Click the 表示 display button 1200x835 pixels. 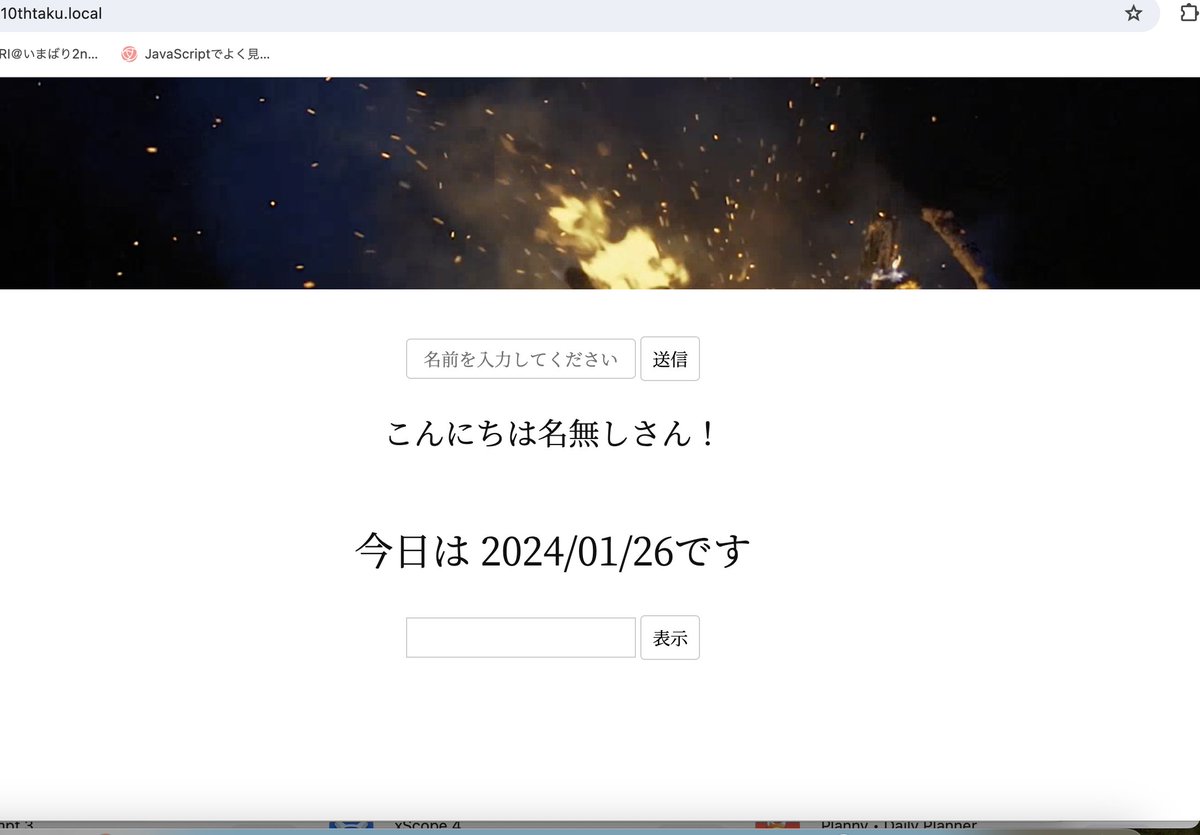[x=670, y=638]
